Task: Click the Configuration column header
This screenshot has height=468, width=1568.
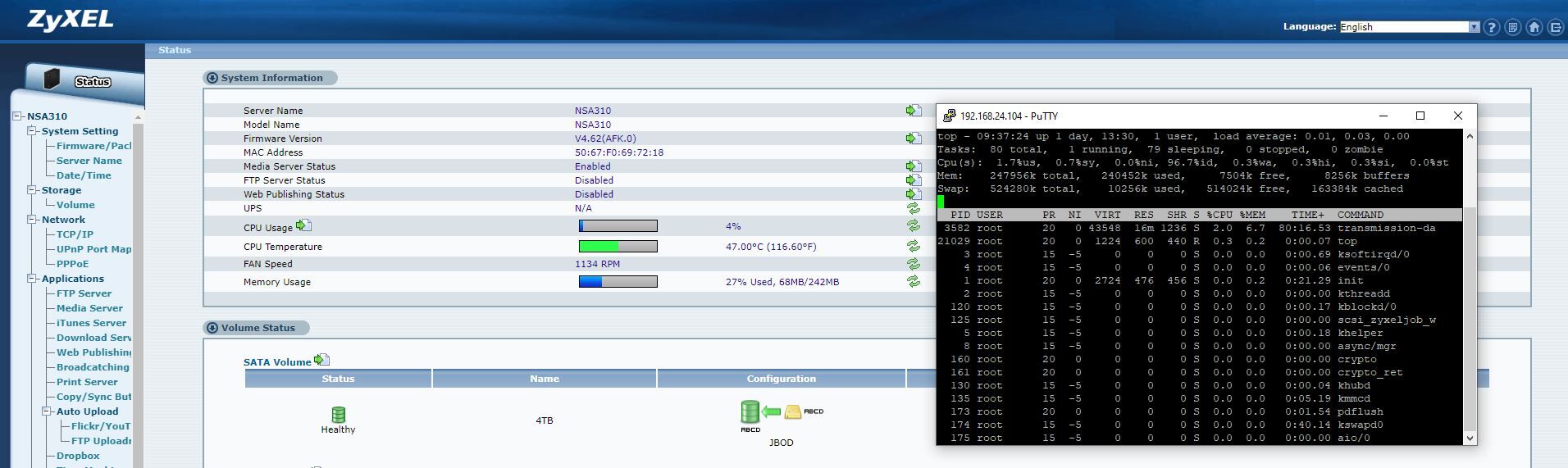Action: (x=782, y=379)
